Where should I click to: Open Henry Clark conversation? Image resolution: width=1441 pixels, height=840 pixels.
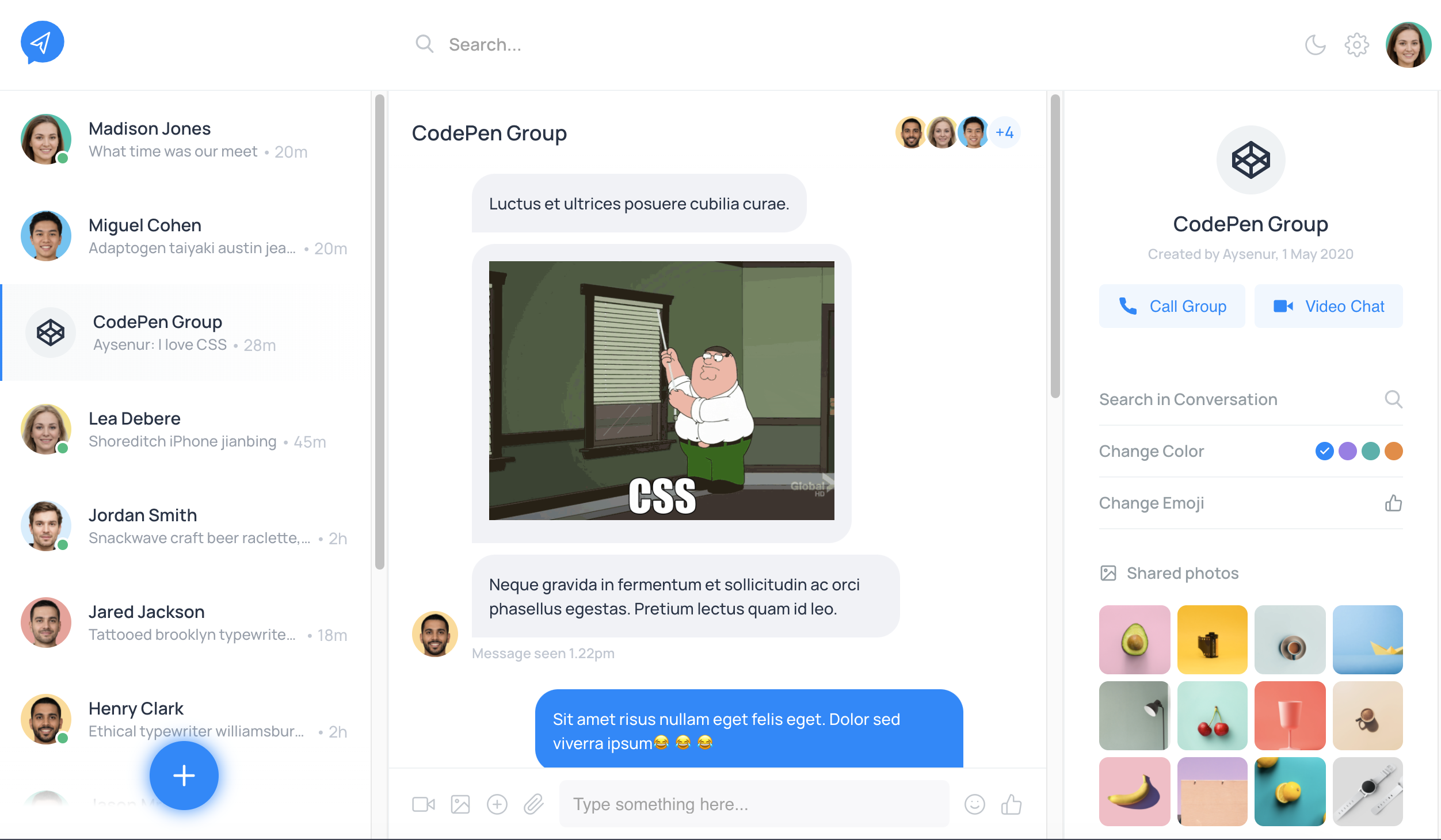coord(185,719)
